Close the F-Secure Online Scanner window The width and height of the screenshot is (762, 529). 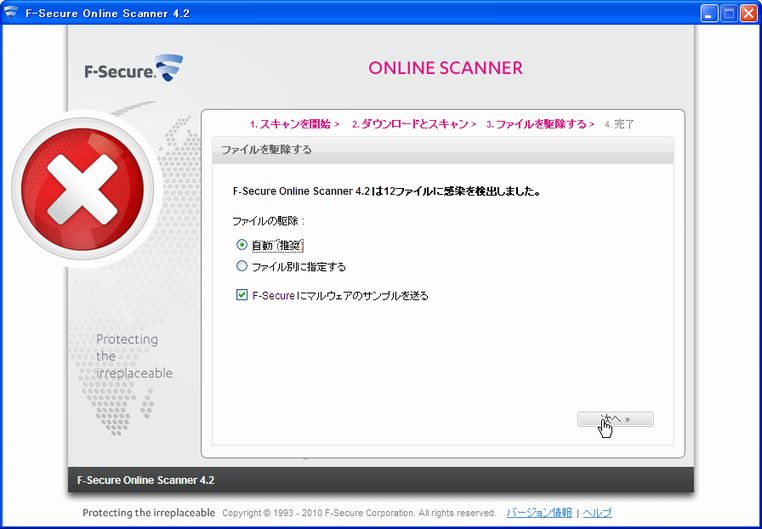point(748,13)
